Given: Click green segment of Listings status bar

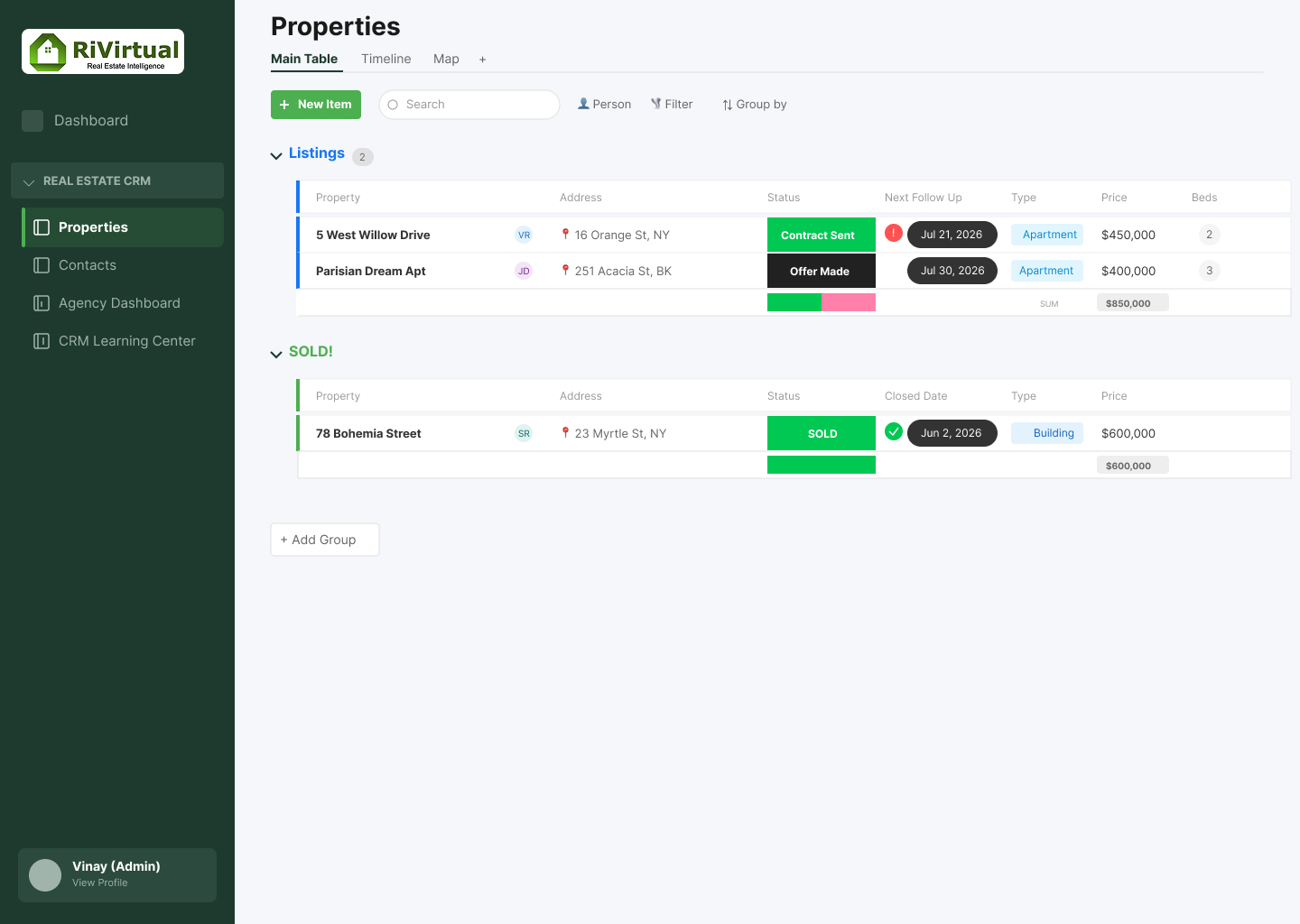Looking at the screenshot, I should point(794,302).
